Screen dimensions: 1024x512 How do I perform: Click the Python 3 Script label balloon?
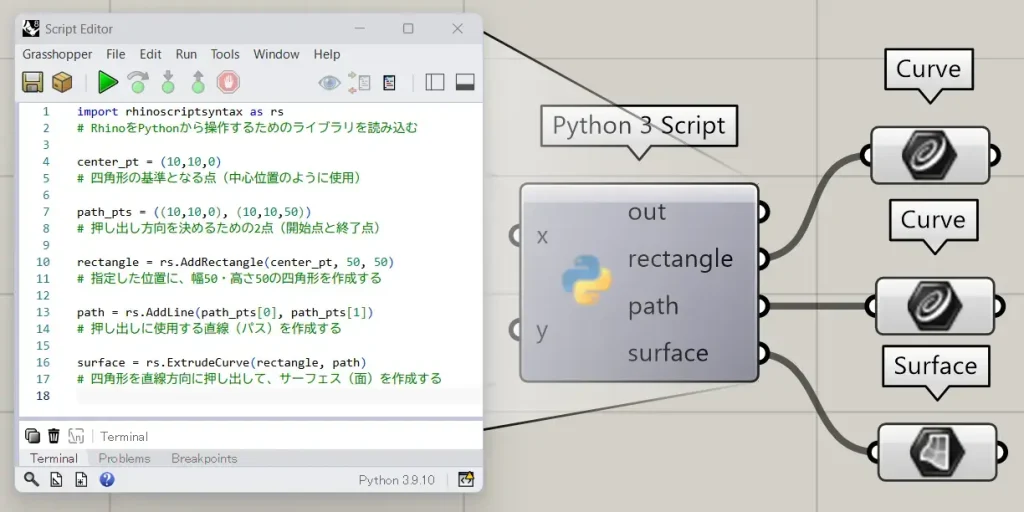pyautogui.click(x=639, y=126)
